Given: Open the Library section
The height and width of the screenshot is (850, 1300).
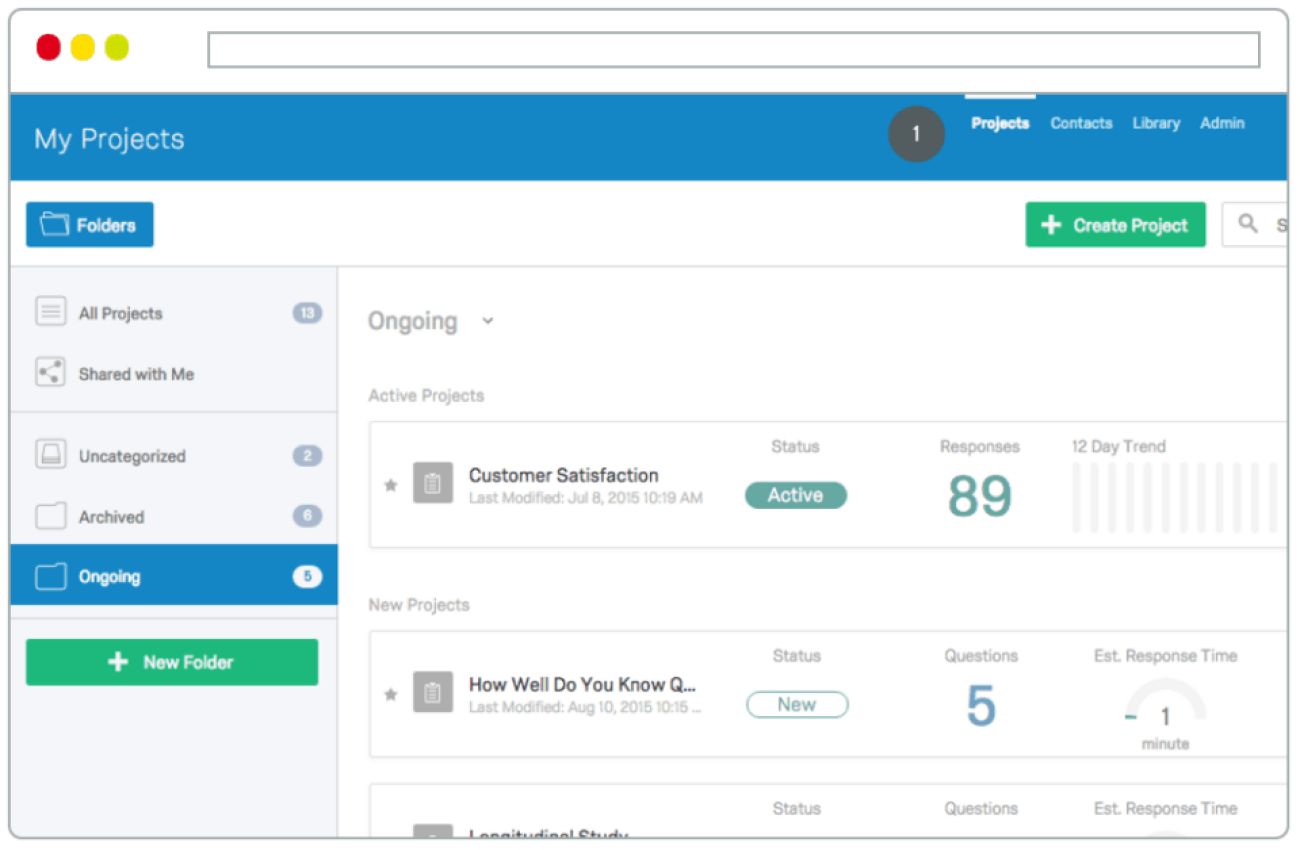Looking at the screenshot, I should click(1156, 123).
